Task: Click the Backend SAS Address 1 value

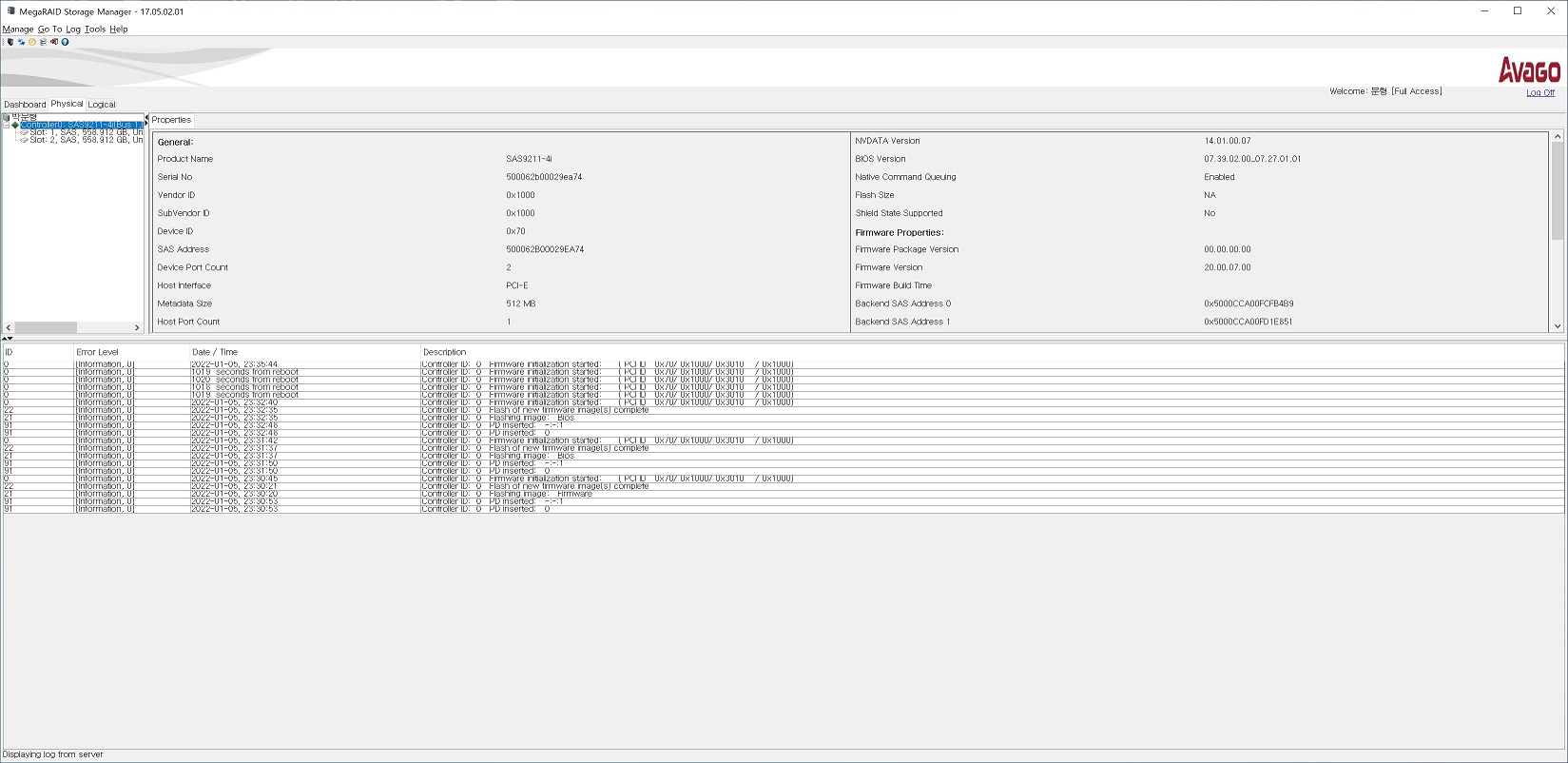Action: [x=1249, y=322]
